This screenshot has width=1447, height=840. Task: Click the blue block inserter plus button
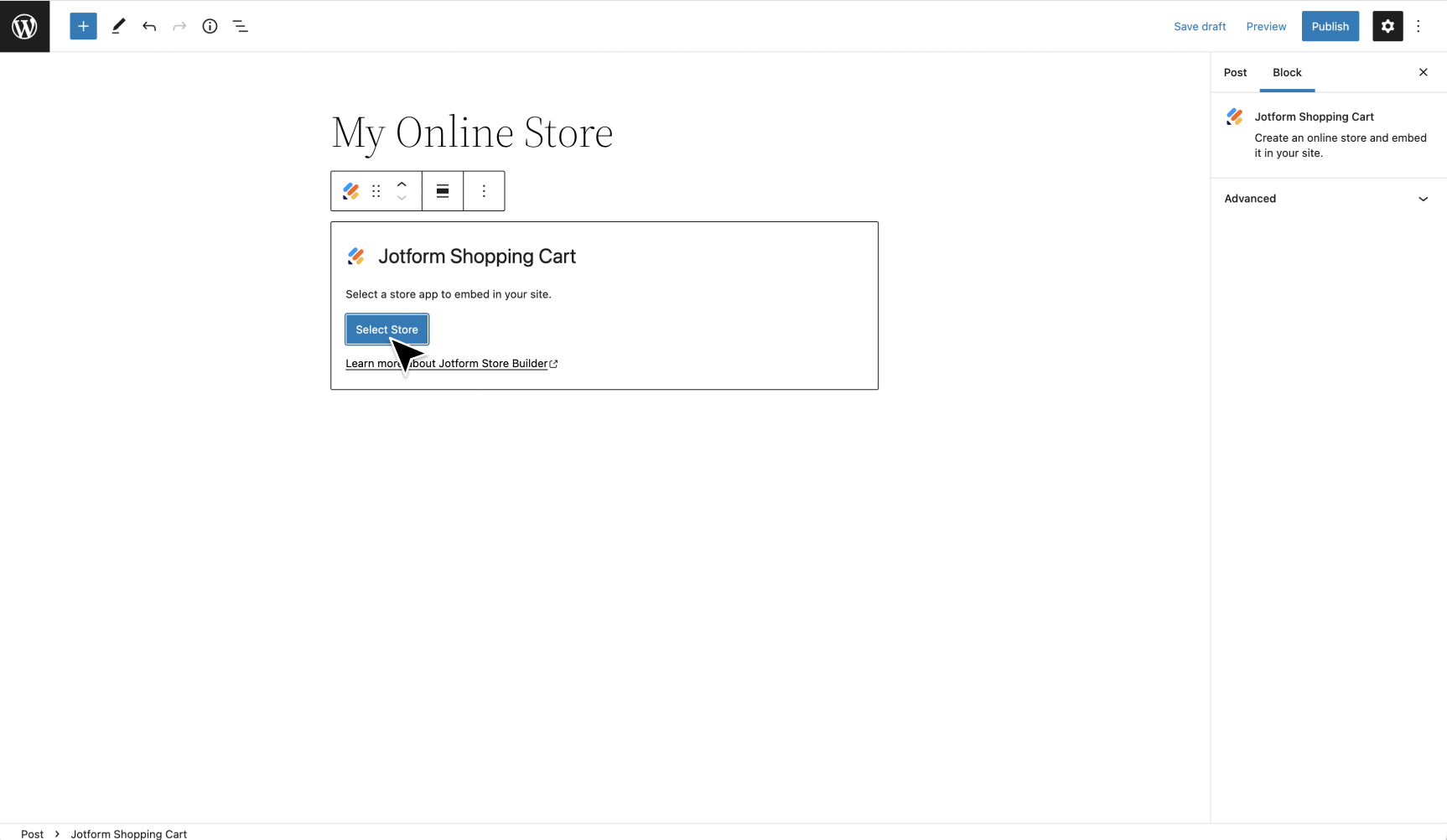pyautogui.click(x=83, y=26)
